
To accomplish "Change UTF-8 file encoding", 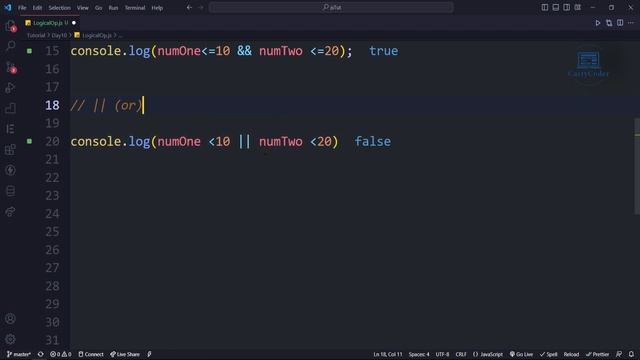I will 442,354.
